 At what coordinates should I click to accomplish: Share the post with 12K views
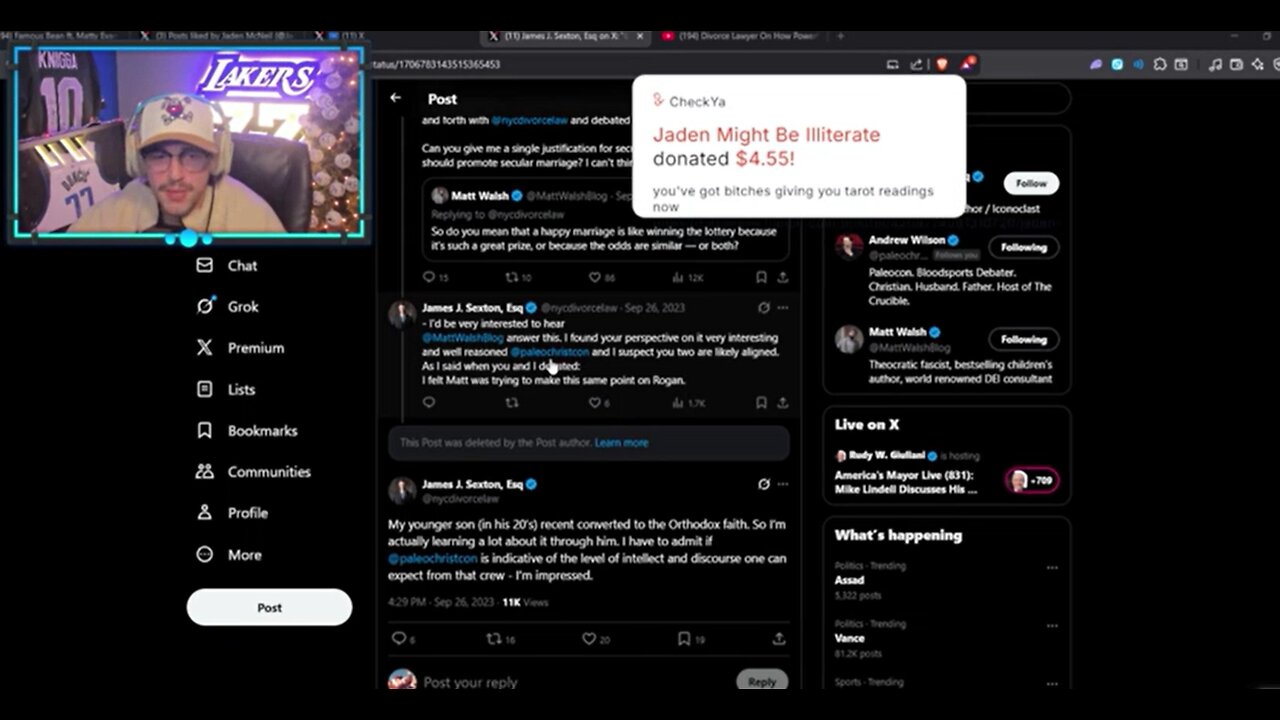(782, 277)
